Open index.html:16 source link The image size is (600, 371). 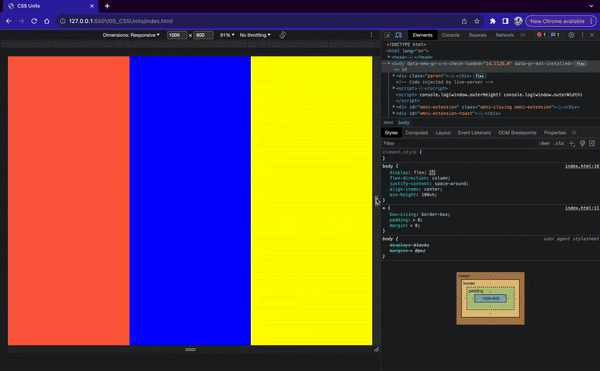582,166
